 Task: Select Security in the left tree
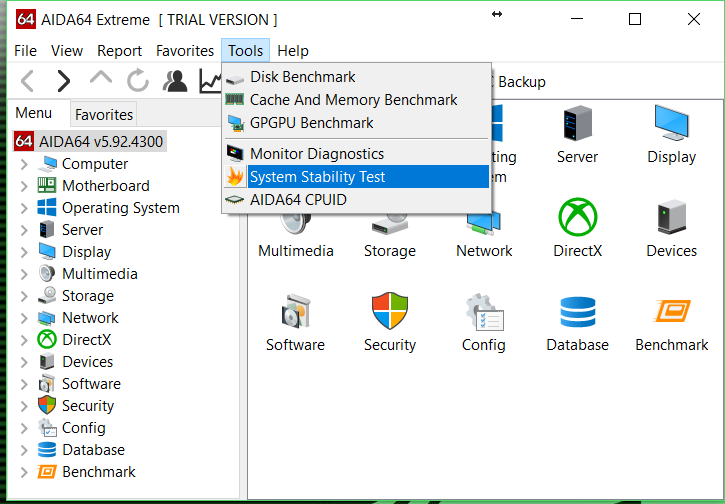(88, 406)
